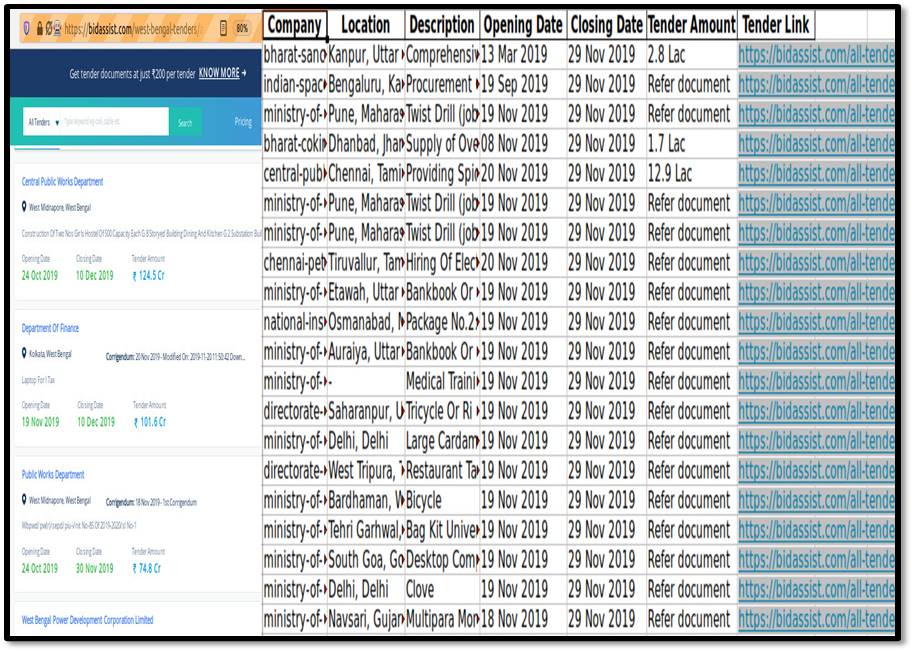Select the Company column header cell

(295, 25)
